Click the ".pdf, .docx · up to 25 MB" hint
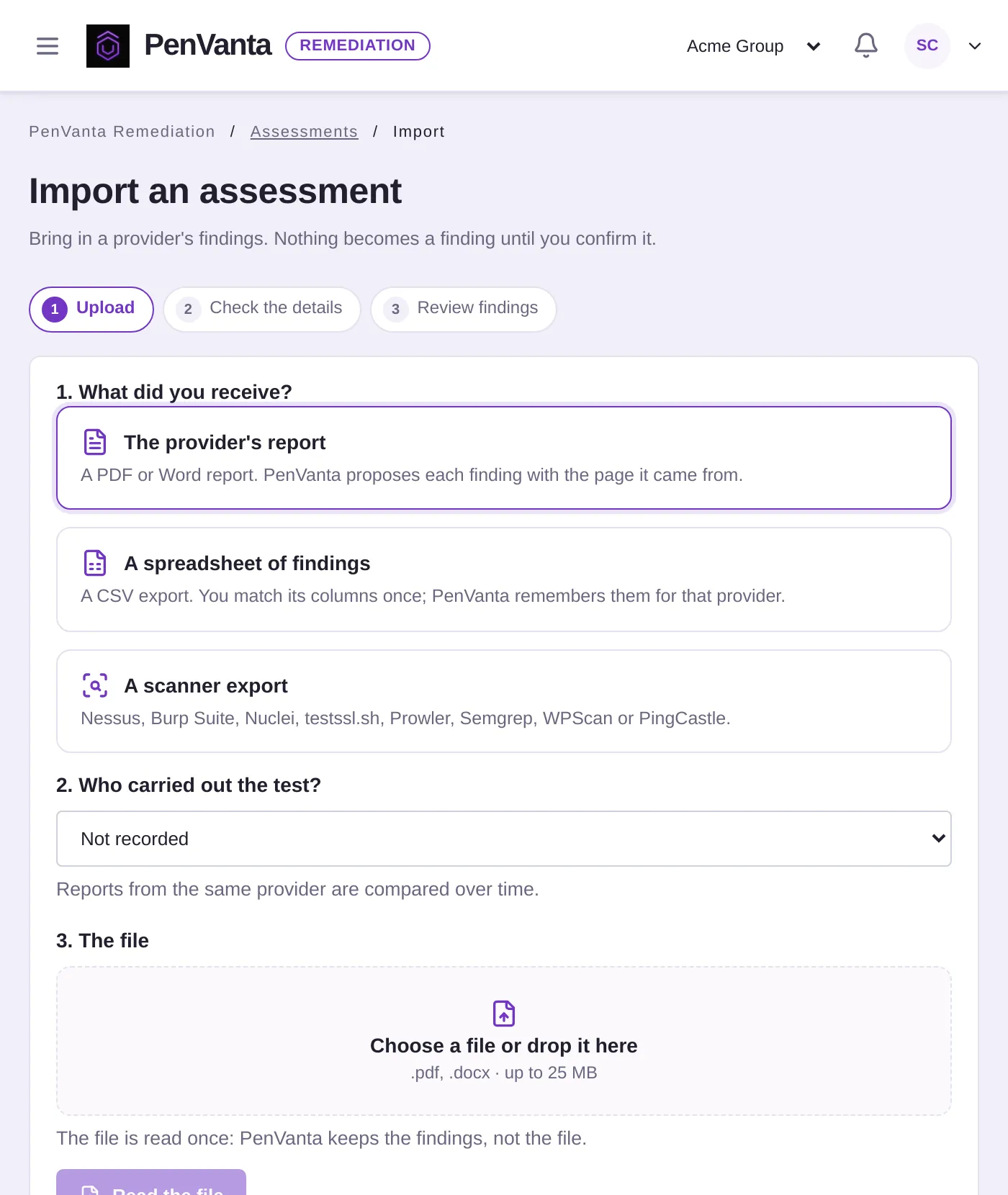 click(x=504, y=1073)
